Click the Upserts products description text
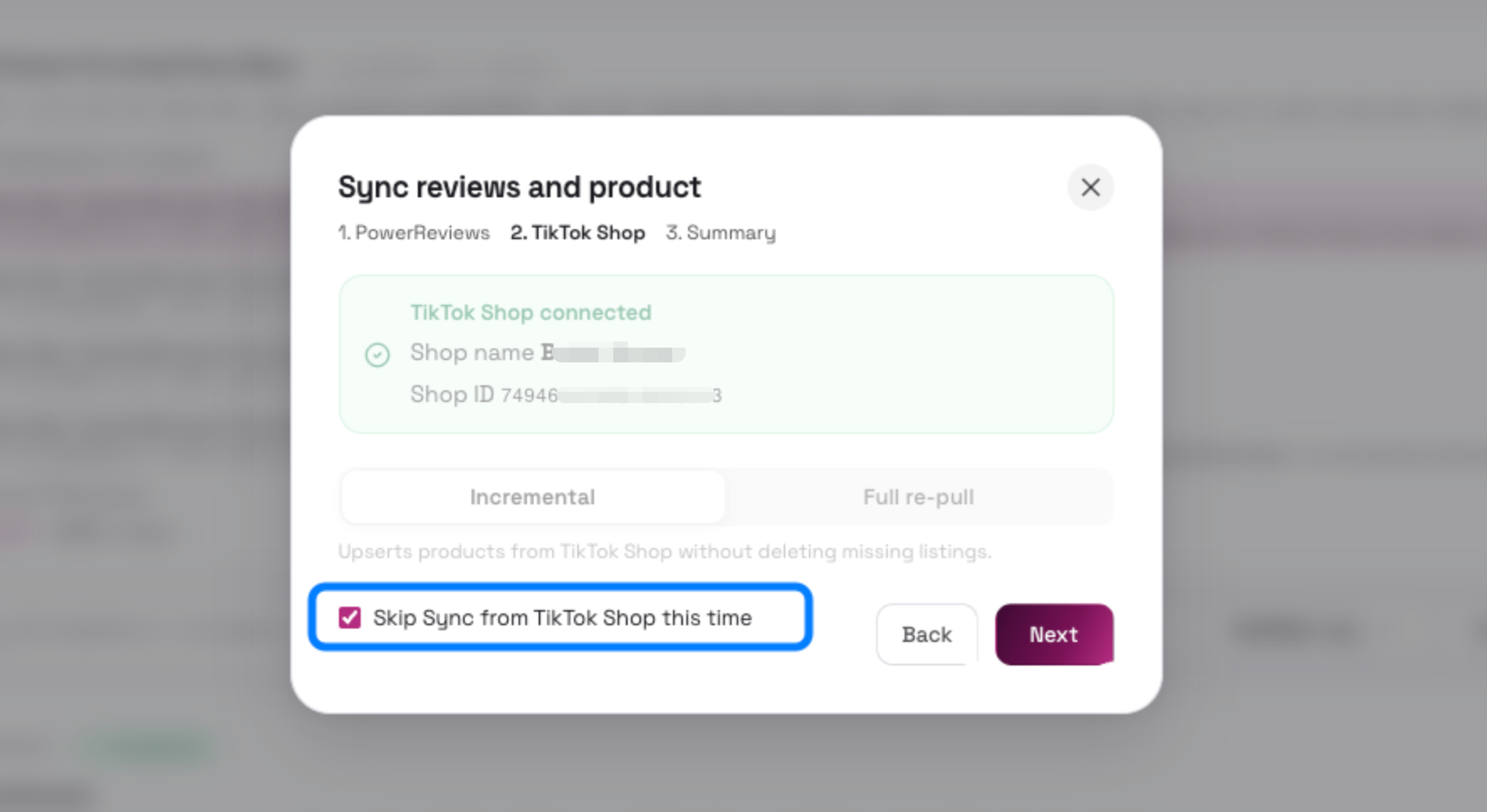This screenshot has width=1487, height=812. point(665,552)
